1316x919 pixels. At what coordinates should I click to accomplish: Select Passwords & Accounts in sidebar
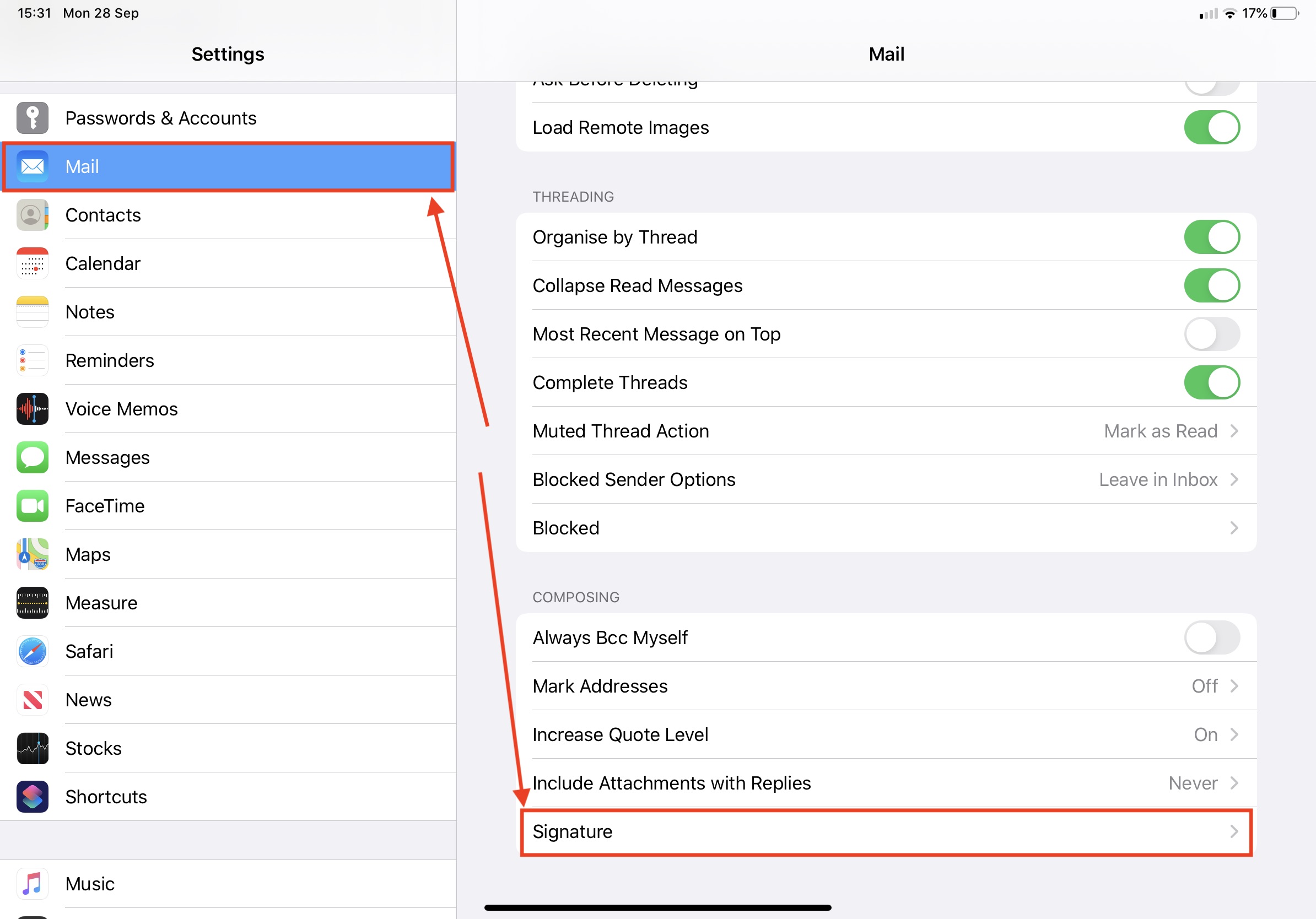tap(228, 118)
